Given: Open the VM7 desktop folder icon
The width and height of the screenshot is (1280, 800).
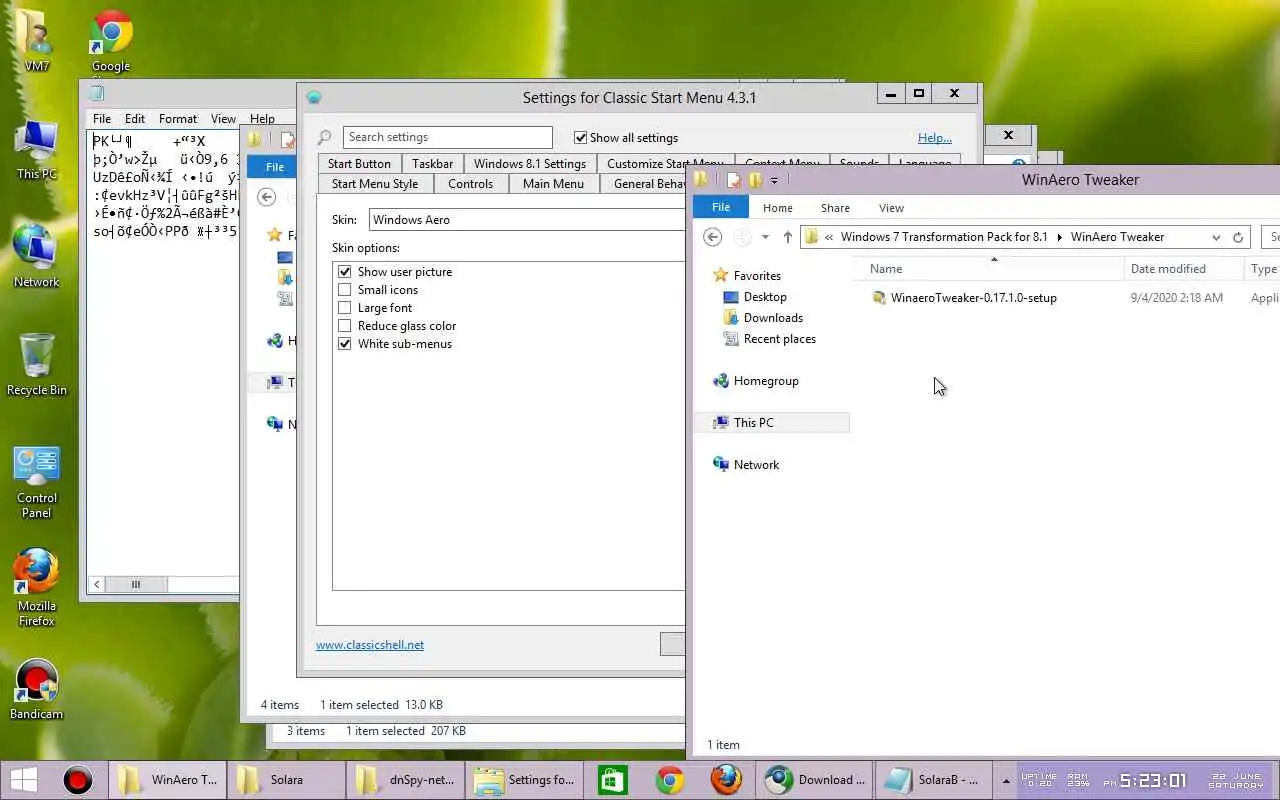Looking at the screenshot, I should [36, 40].
